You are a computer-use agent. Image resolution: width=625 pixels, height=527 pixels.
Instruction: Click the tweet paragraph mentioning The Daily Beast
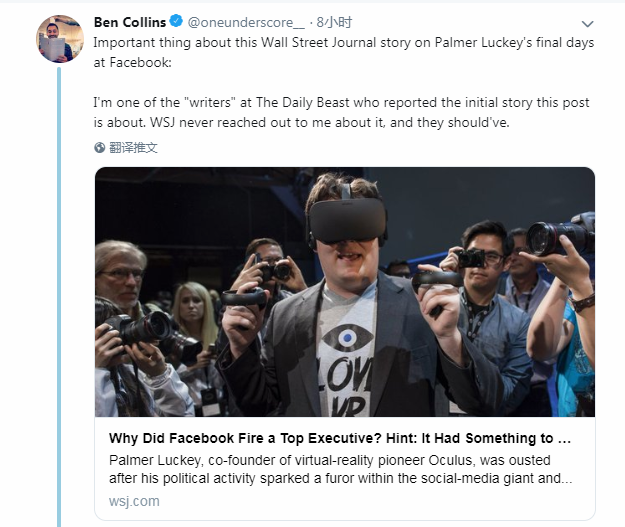click(341, 104)
